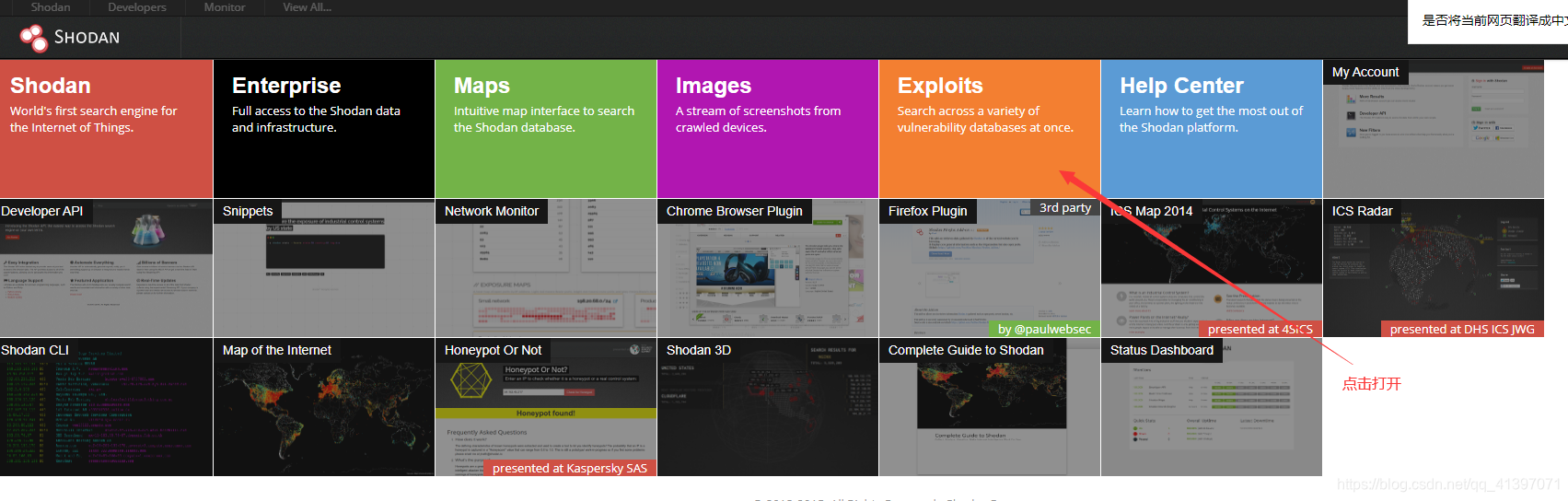Open the Shodan 3D thumbnail
This screenshot has width=1568, height=501.
[x=768, y=407]
